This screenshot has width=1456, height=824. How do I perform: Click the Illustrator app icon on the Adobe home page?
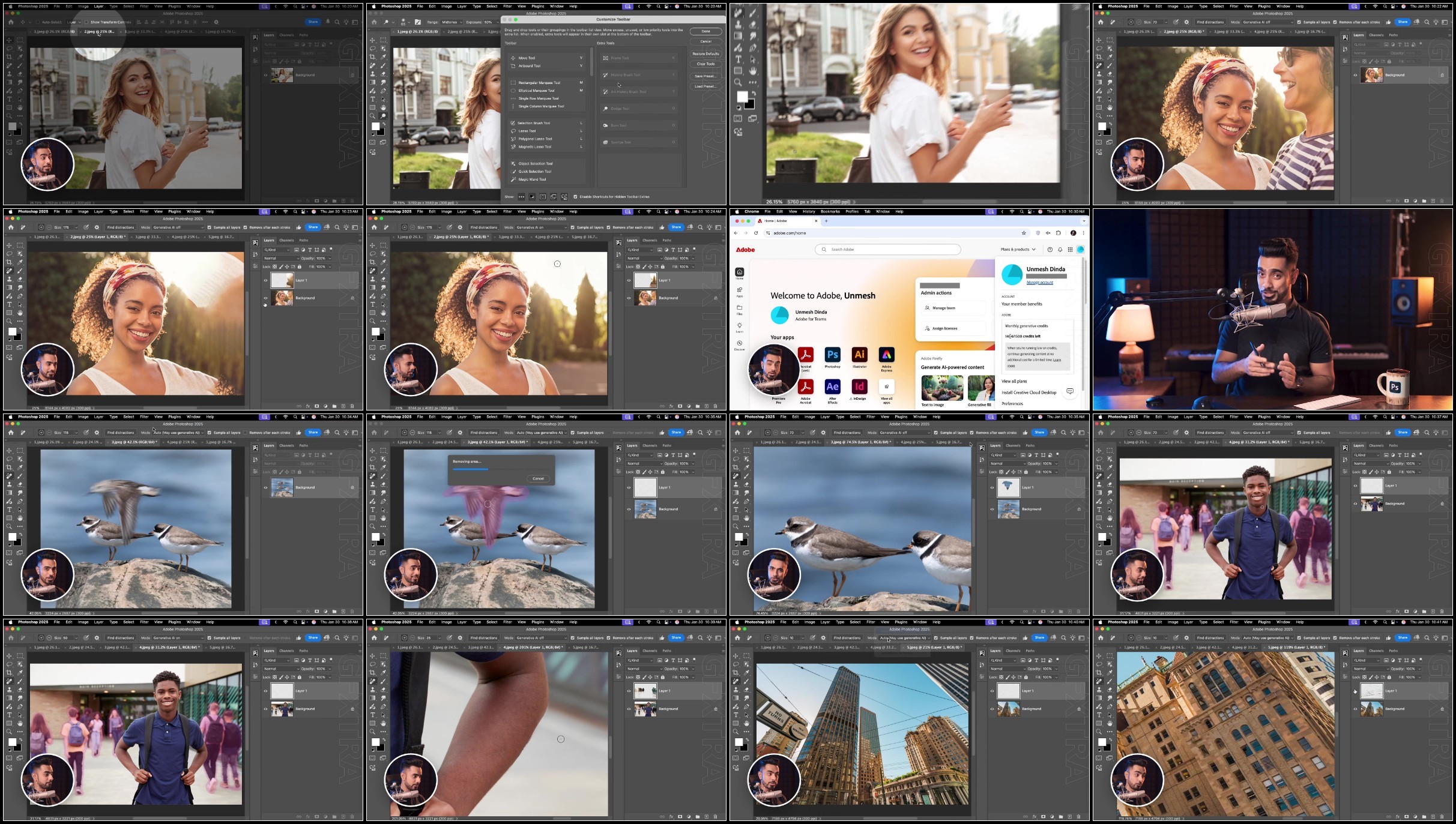(x=860, y=355)
